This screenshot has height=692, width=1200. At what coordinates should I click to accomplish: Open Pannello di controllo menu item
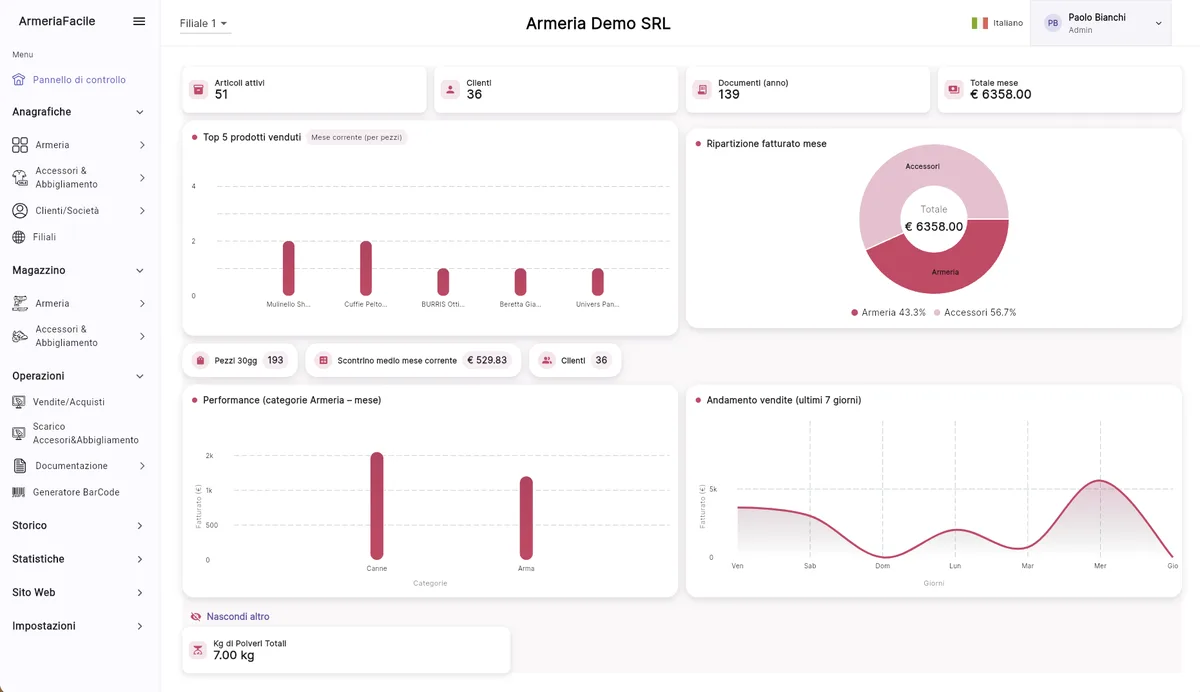[x=79, y=79]
